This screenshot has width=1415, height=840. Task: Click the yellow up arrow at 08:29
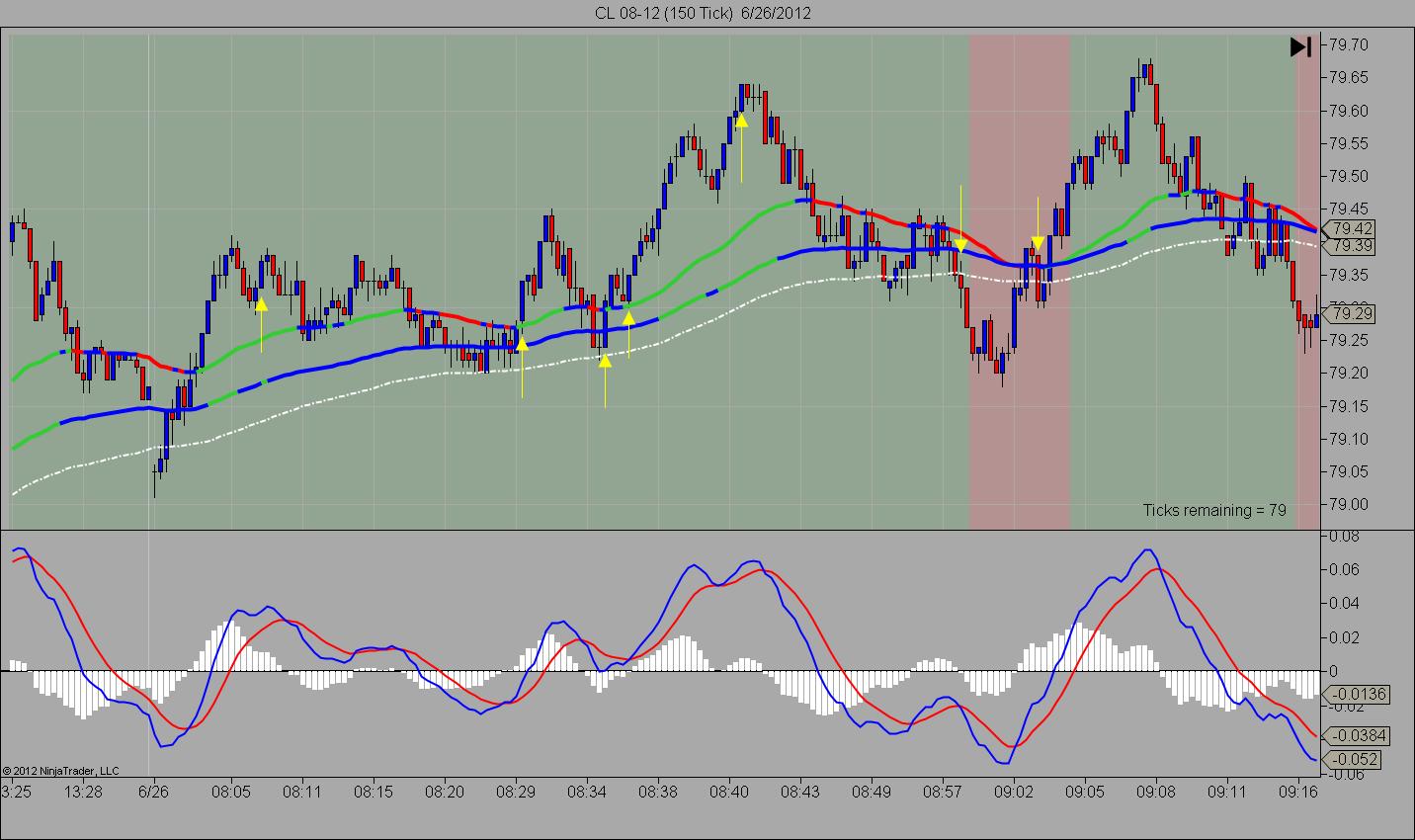[x=522, y=343]
